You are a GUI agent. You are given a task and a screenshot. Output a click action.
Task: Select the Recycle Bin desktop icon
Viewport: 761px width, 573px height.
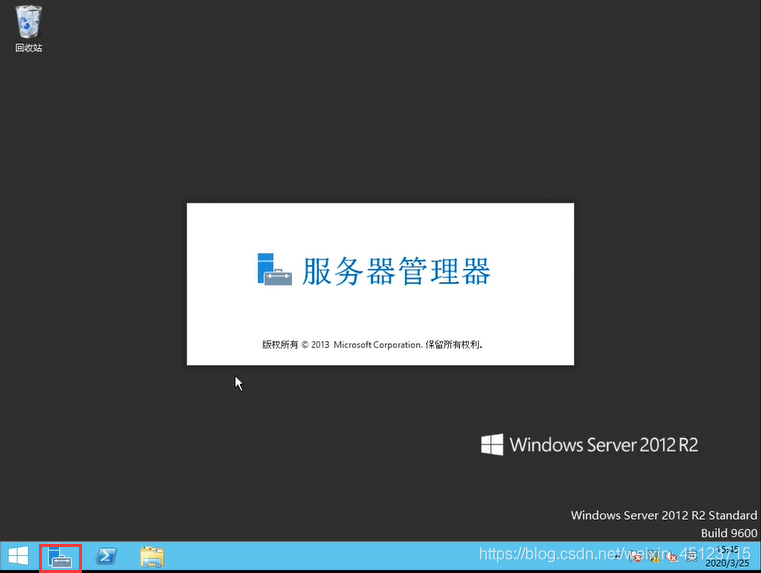(x=29, y=29)
